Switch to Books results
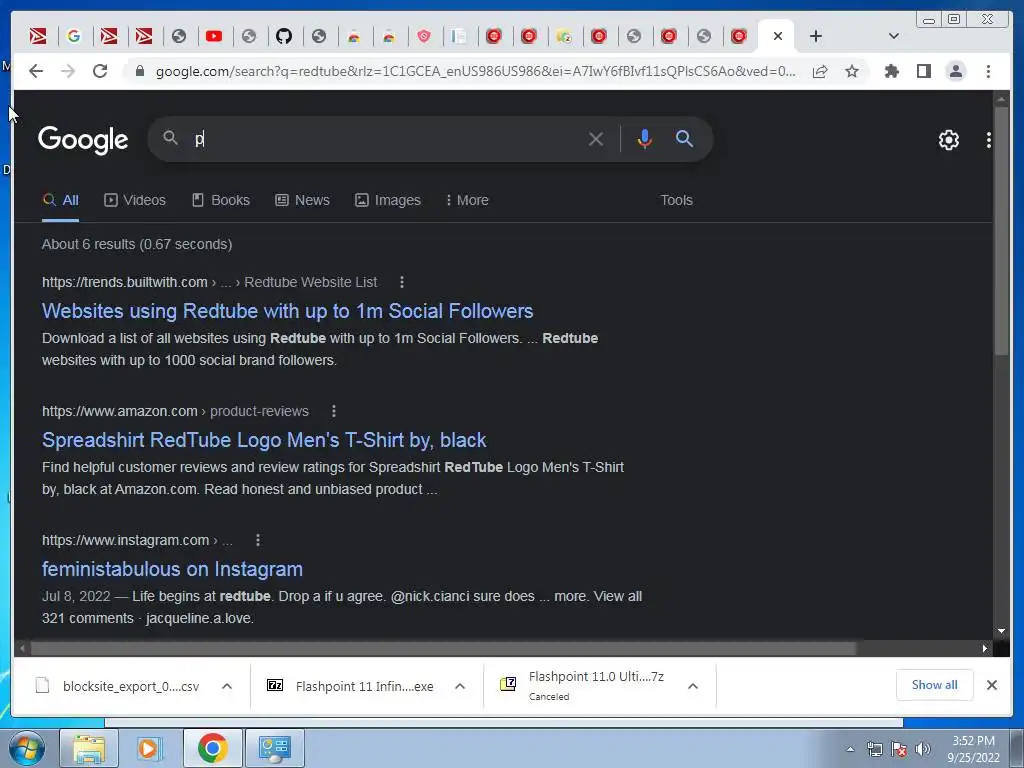 (221, 200)
